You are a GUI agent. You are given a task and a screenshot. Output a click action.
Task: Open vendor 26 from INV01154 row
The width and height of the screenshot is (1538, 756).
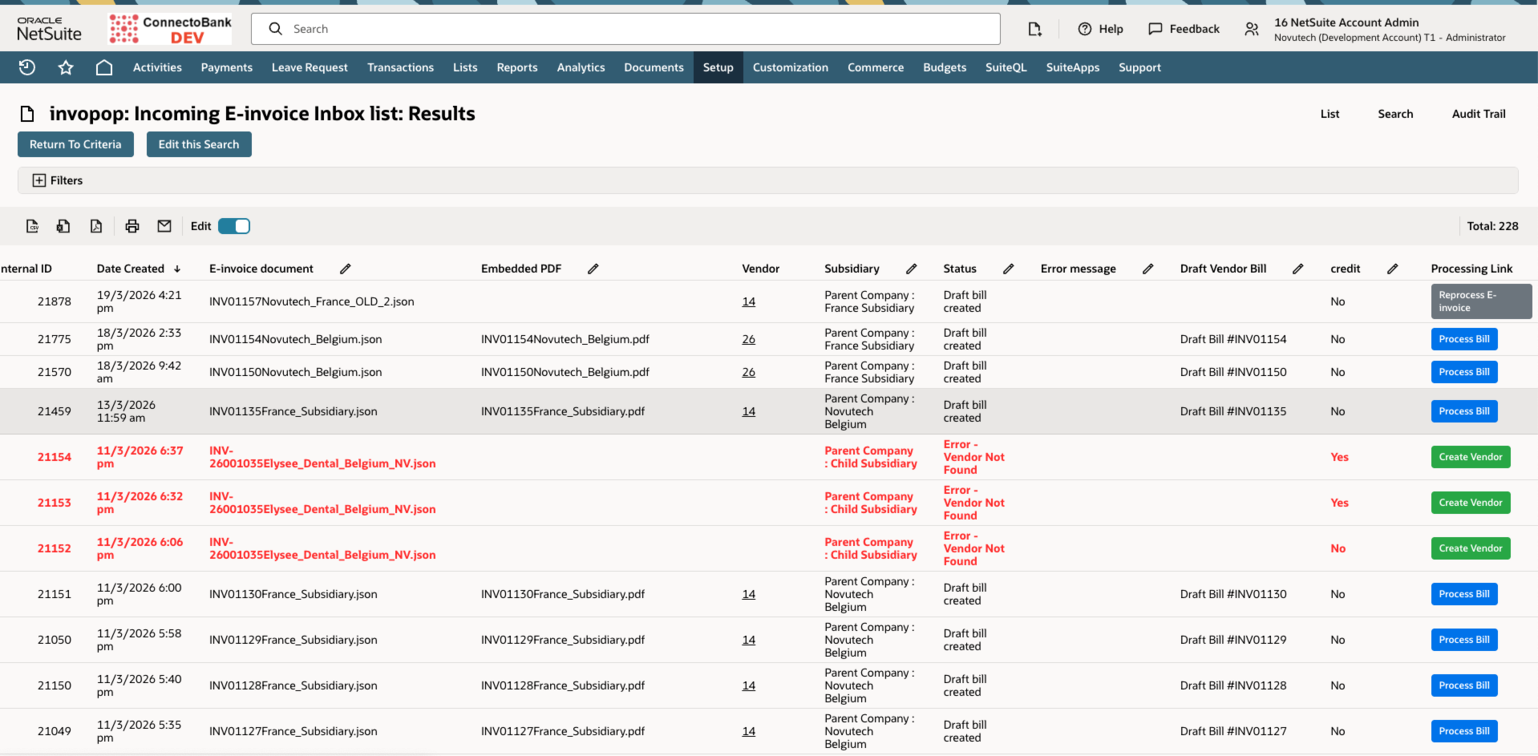point(749,339)
